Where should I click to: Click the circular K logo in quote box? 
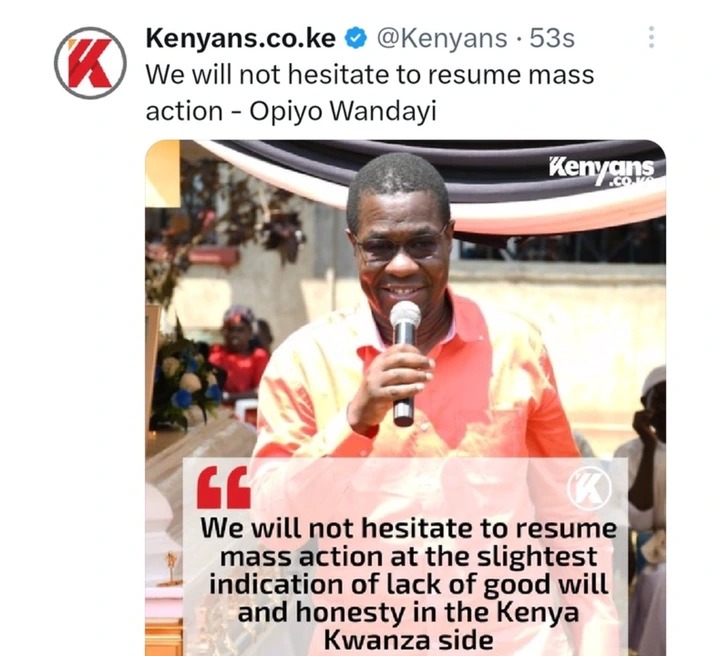(x=589, y=488)
